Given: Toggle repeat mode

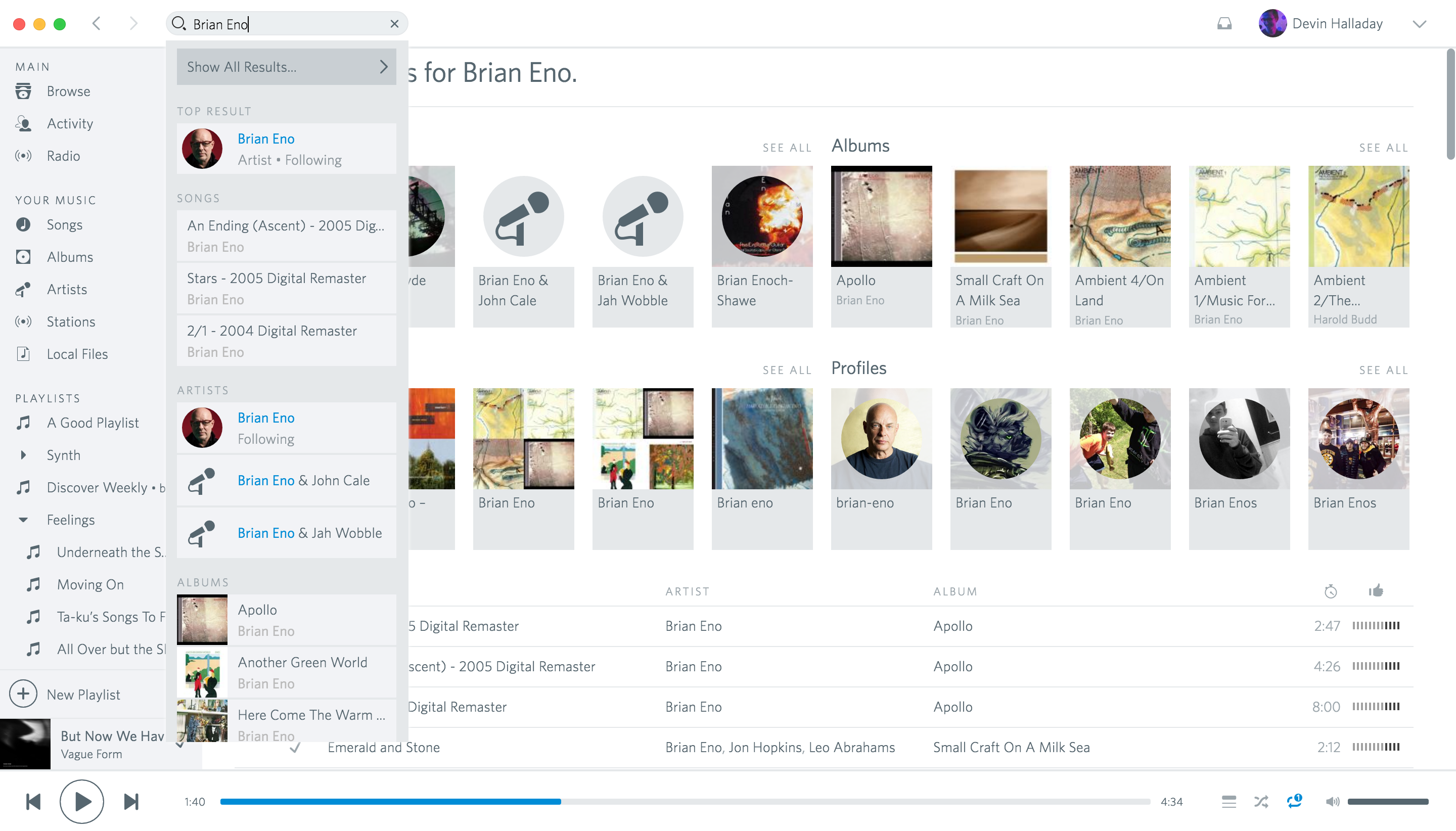Looking at the screenshot, I should pyautogui.click(x=1294, y=801).
